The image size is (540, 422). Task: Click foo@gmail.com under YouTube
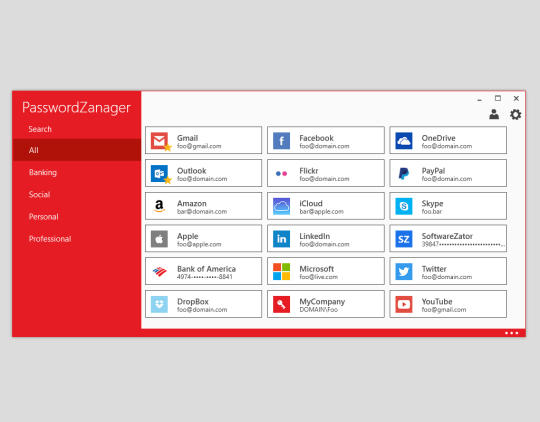point(444,310)
